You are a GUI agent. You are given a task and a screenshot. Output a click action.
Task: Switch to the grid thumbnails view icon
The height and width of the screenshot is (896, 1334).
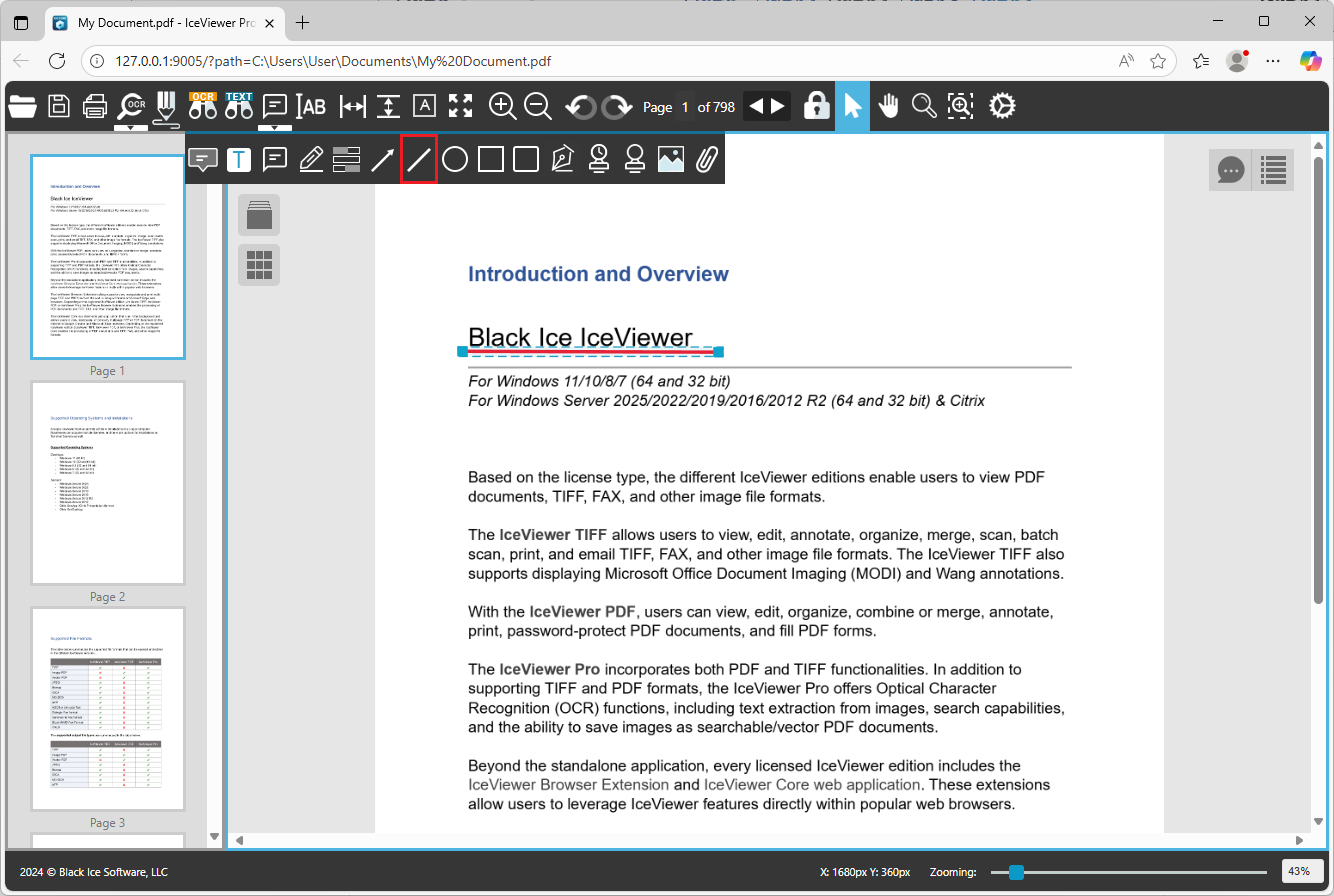259,264
